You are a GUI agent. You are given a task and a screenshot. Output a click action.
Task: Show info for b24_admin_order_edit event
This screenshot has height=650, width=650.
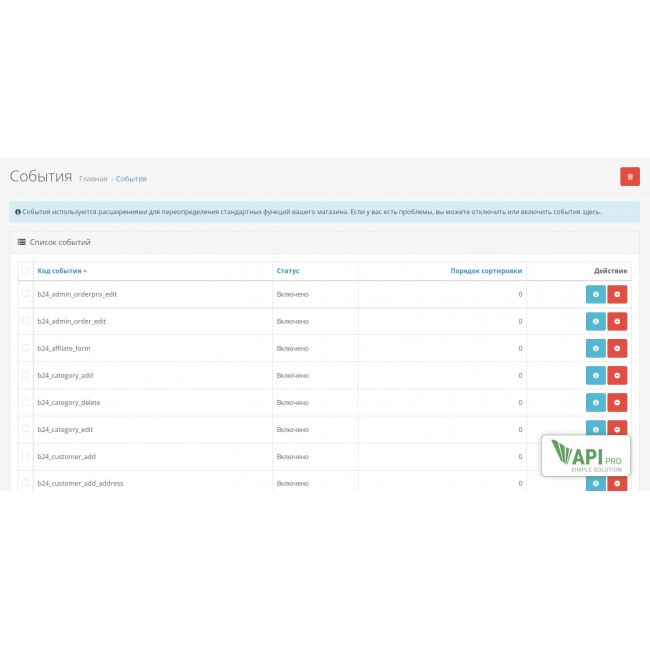coord(596,321)
